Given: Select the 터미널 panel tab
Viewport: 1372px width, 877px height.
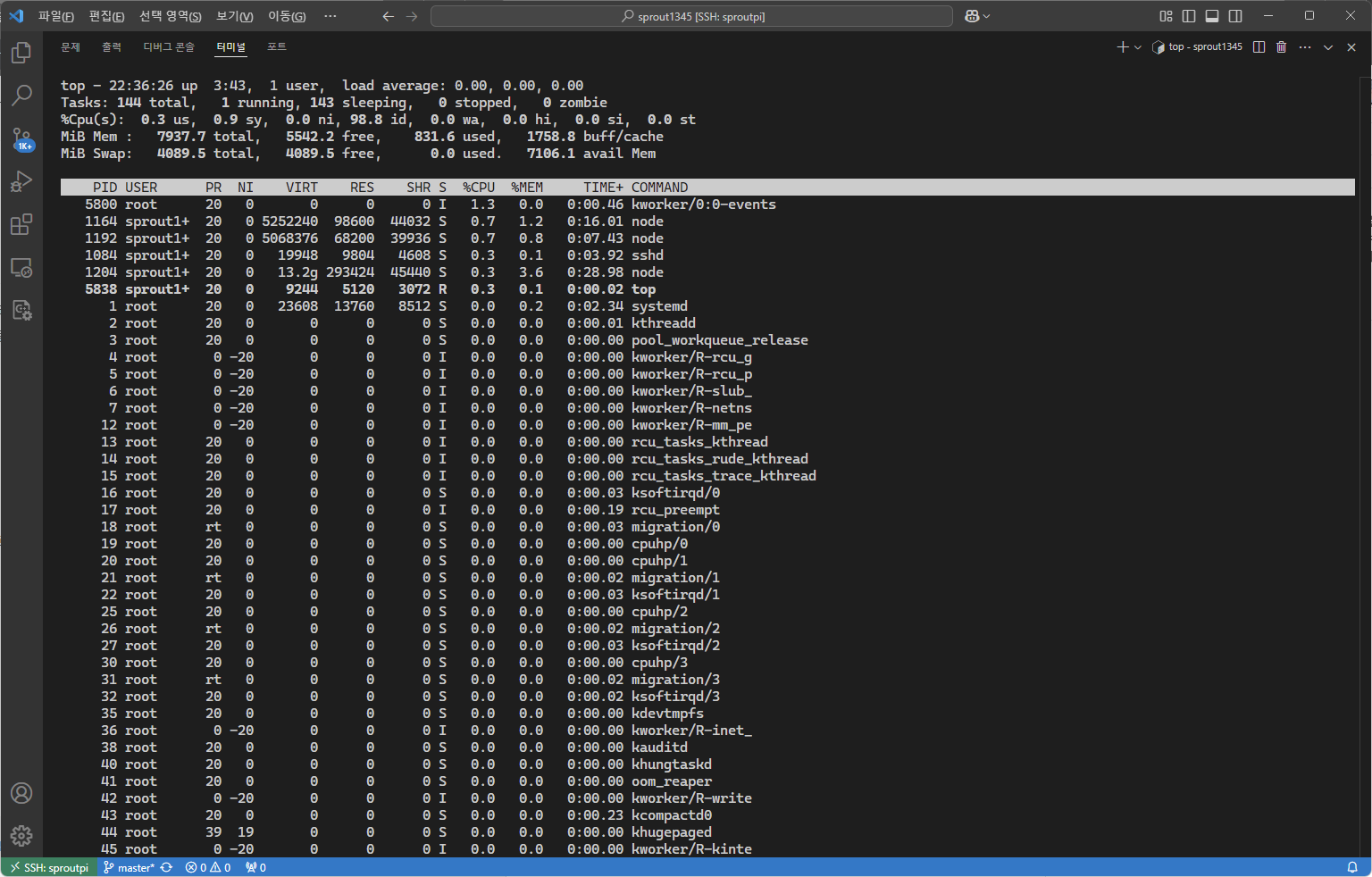Looking at the screenshot, I should click(230, 47).
